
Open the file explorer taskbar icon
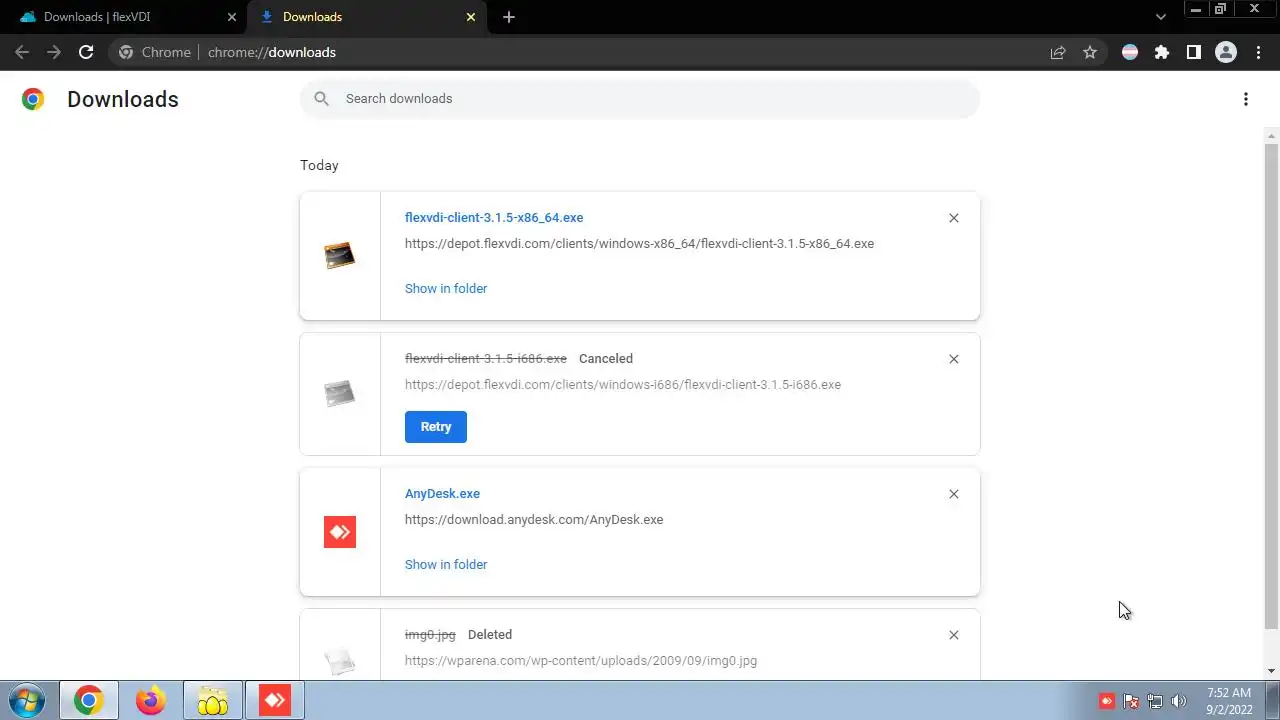[213, 701]
